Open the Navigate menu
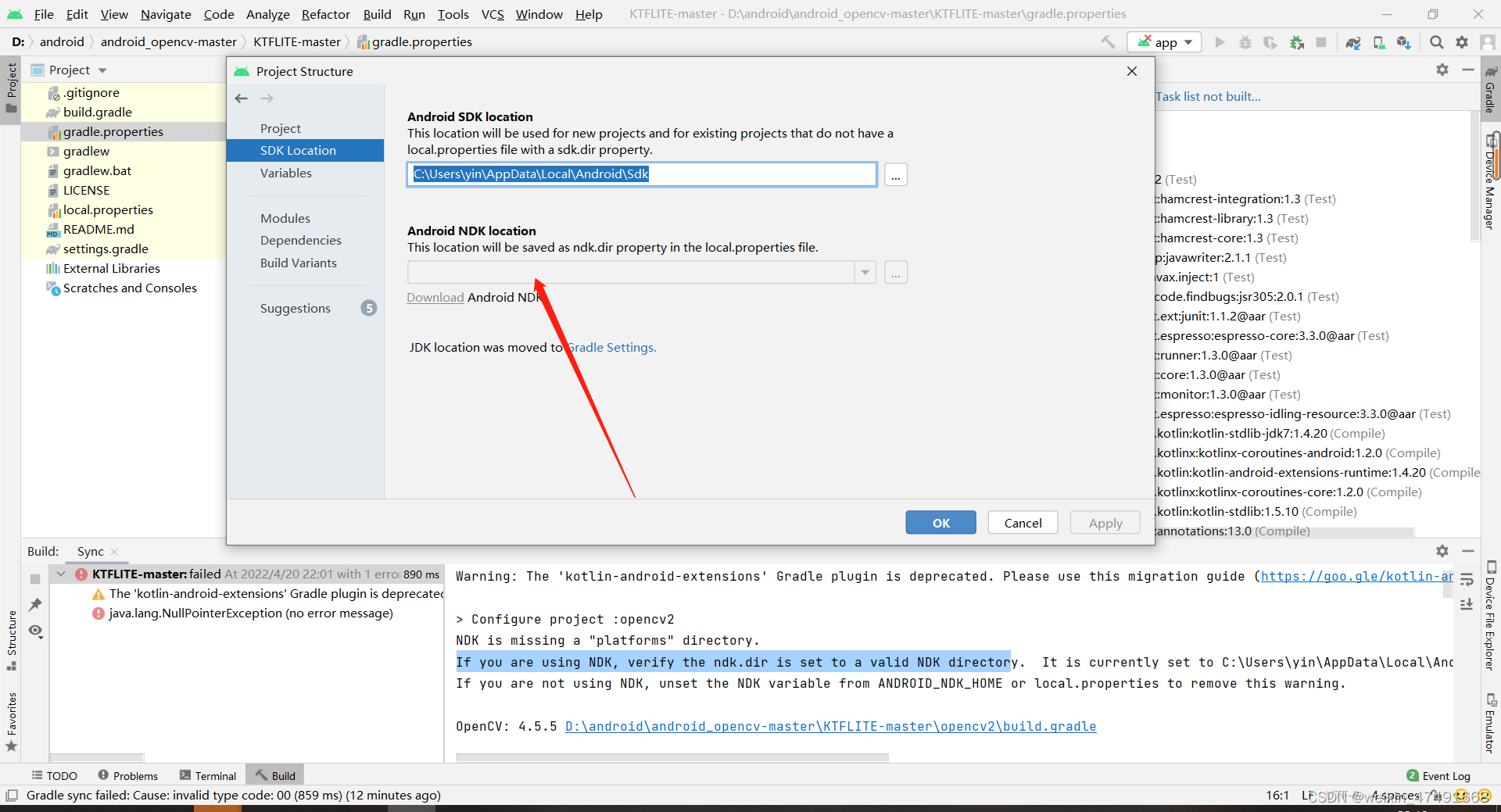This screenshot has width=1501, height=812. (166, 14)
